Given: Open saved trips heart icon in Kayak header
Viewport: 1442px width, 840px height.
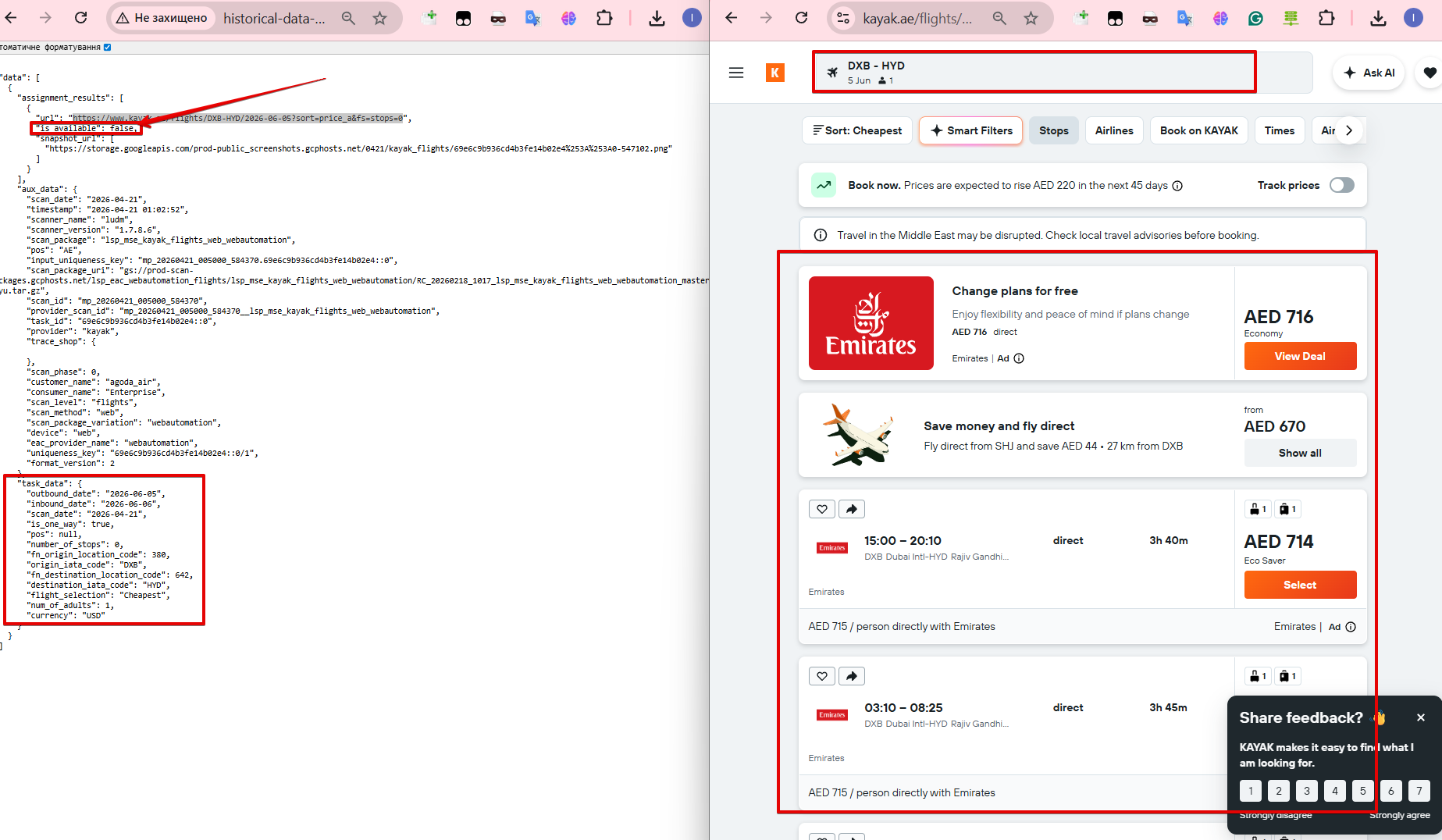Looking at the screenshot, I should coord(1430,73).
